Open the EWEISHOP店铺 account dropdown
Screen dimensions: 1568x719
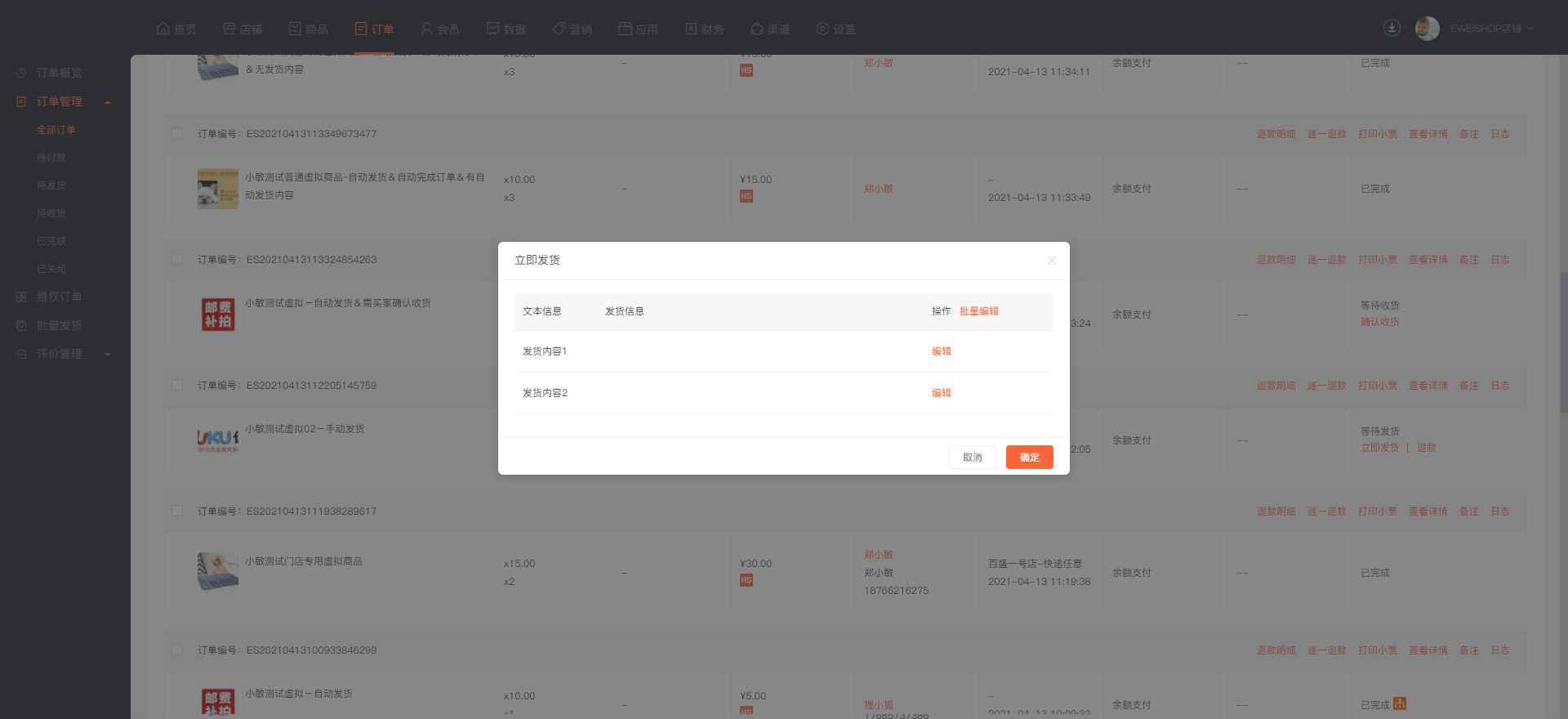[x=1491, y=29]
